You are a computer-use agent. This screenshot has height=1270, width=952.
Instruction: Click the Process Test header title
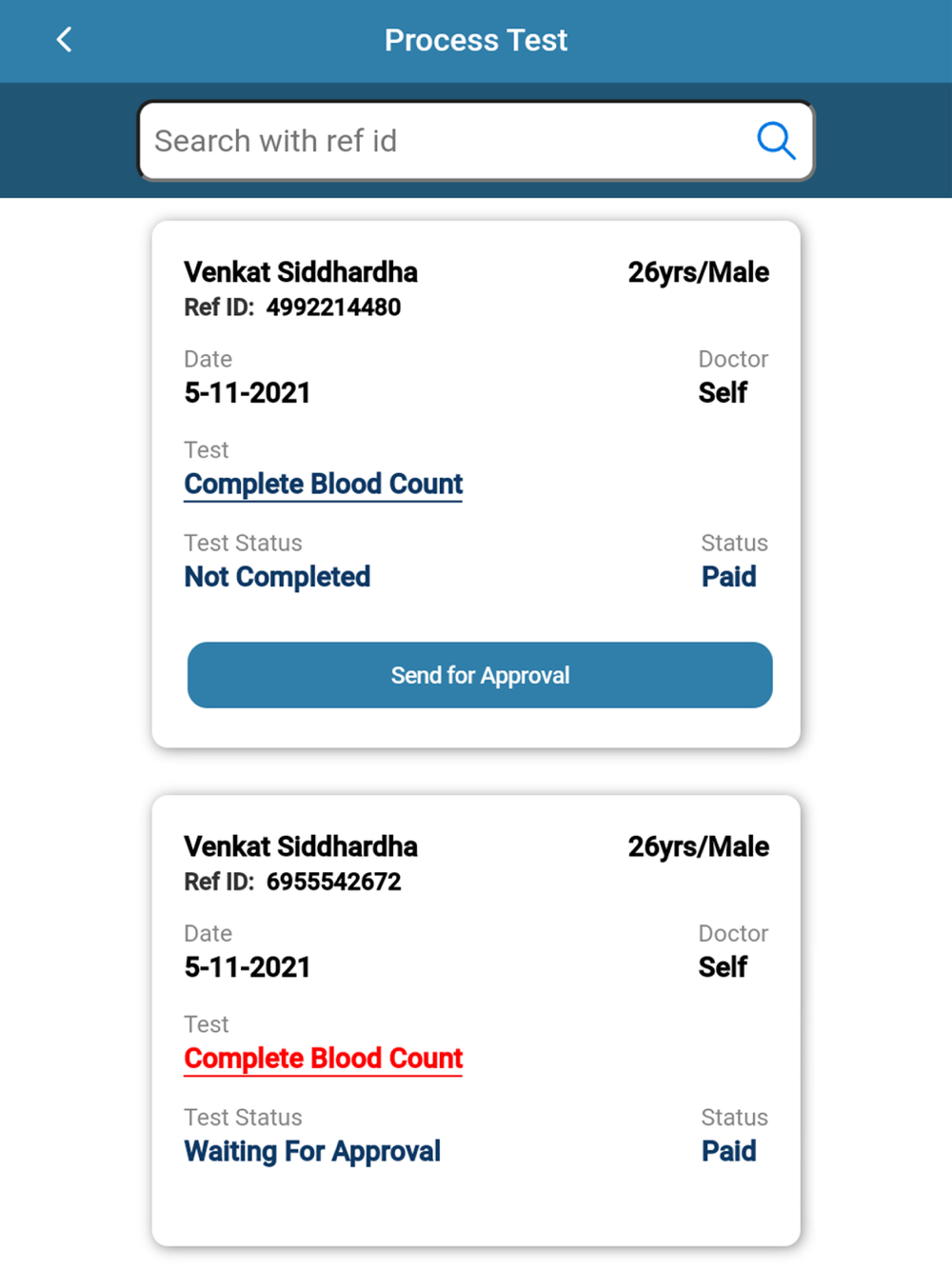click(476, 40)
